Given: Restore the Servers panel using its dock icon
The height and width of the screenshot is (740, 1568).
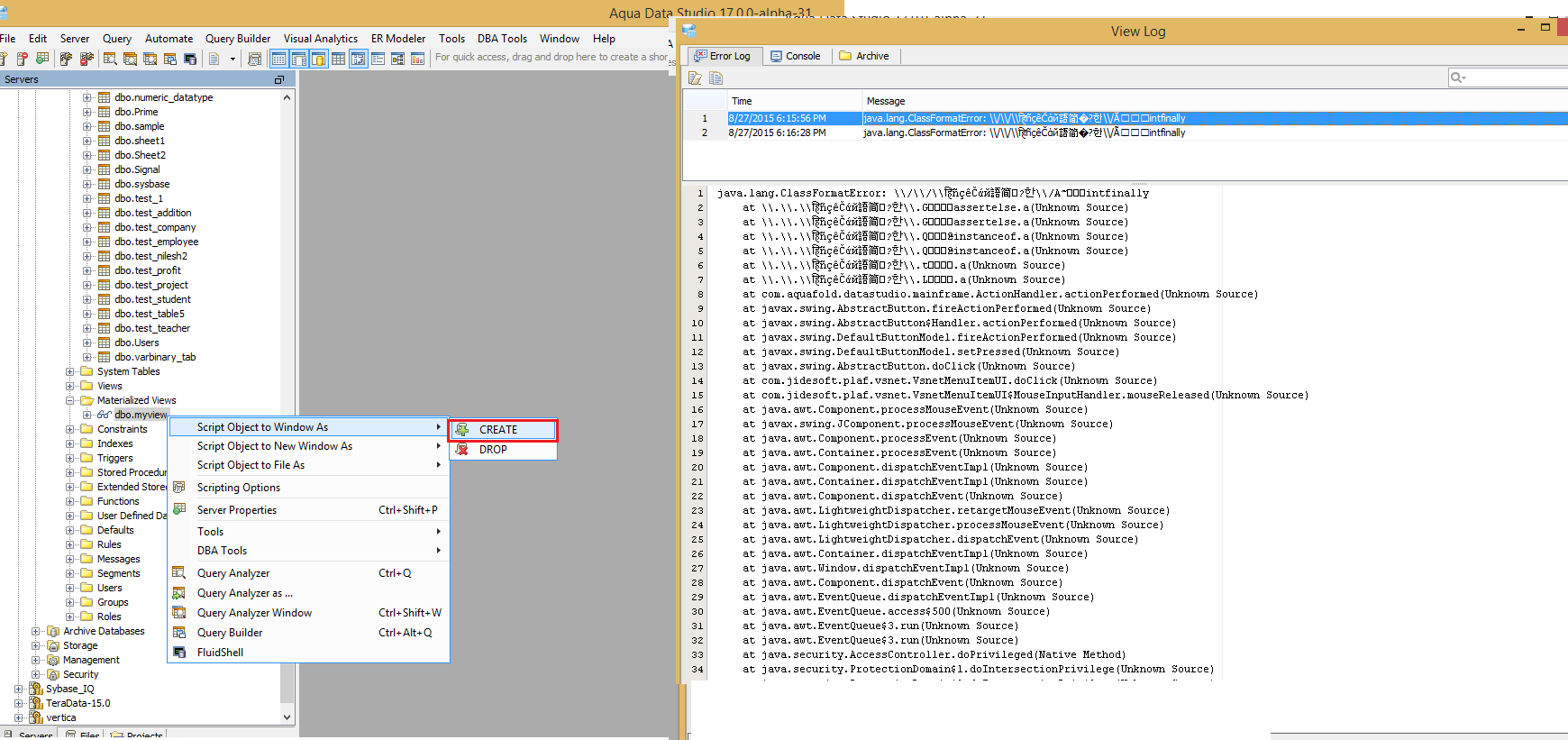Looking at the screenshot, I should pyautogui.click(x=279, y=80).
